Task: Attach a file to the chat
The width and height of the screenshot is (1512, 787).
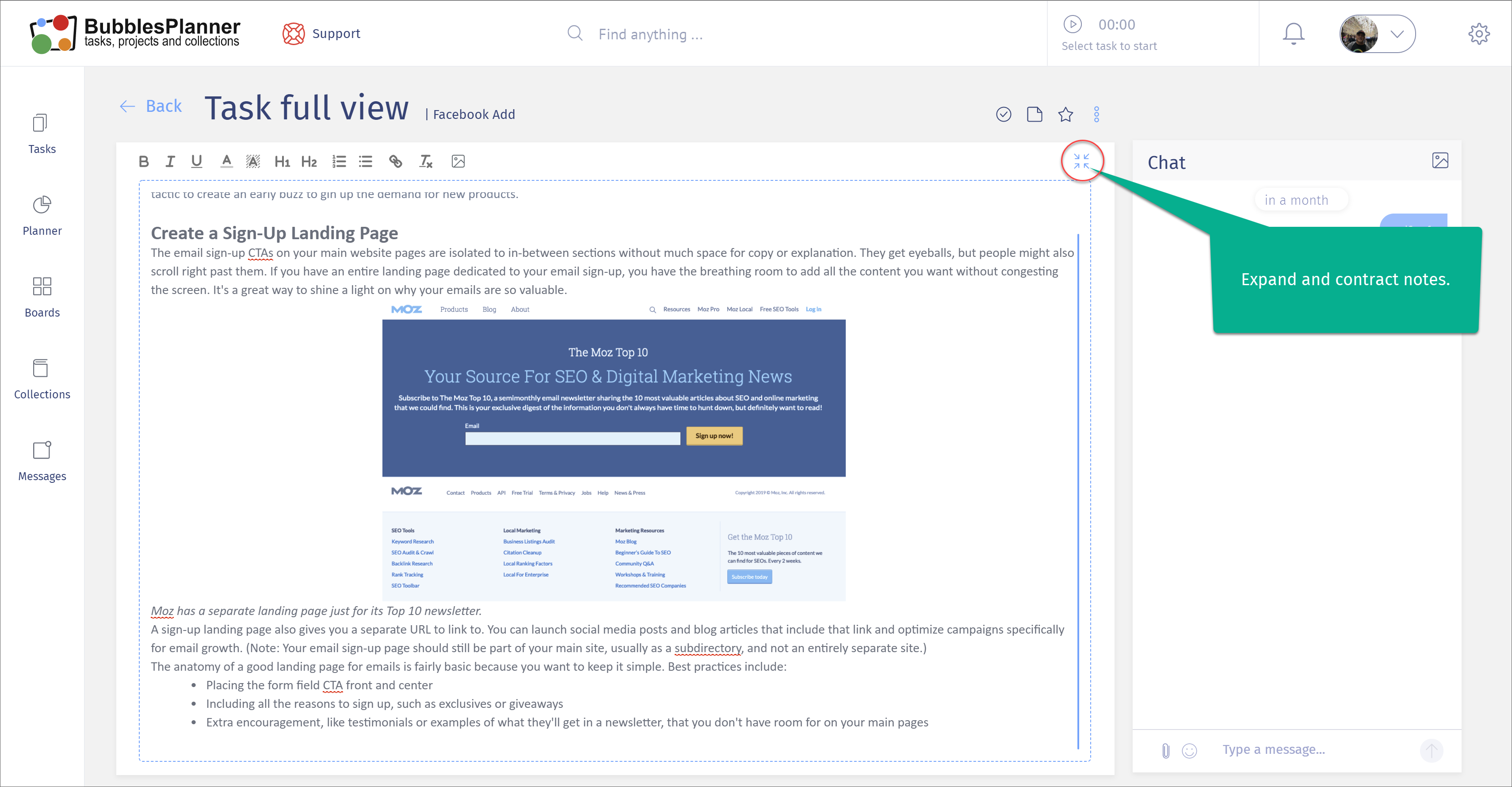Action: tap(1166, 751)
